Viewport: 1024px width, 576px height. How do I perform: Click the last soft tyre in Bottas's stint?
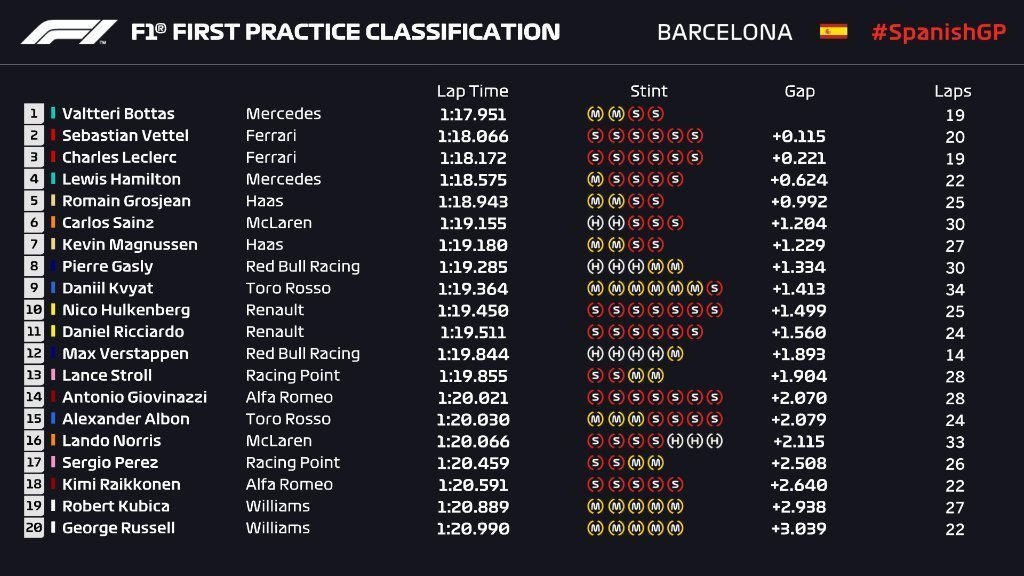tap(655, 114)
